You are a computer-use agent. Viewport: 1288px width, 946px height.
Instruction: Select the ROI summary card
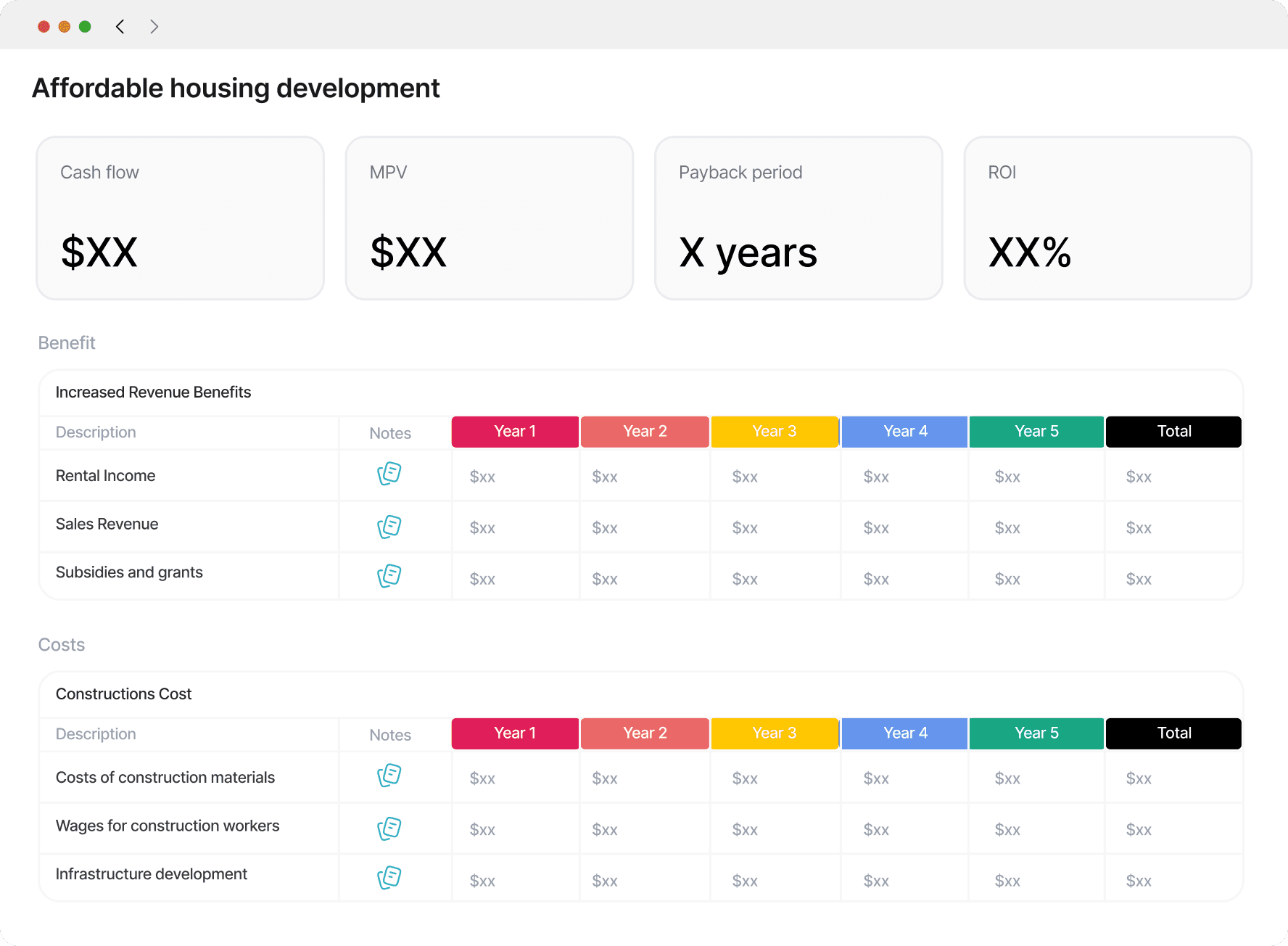(x=1107, y=218)
